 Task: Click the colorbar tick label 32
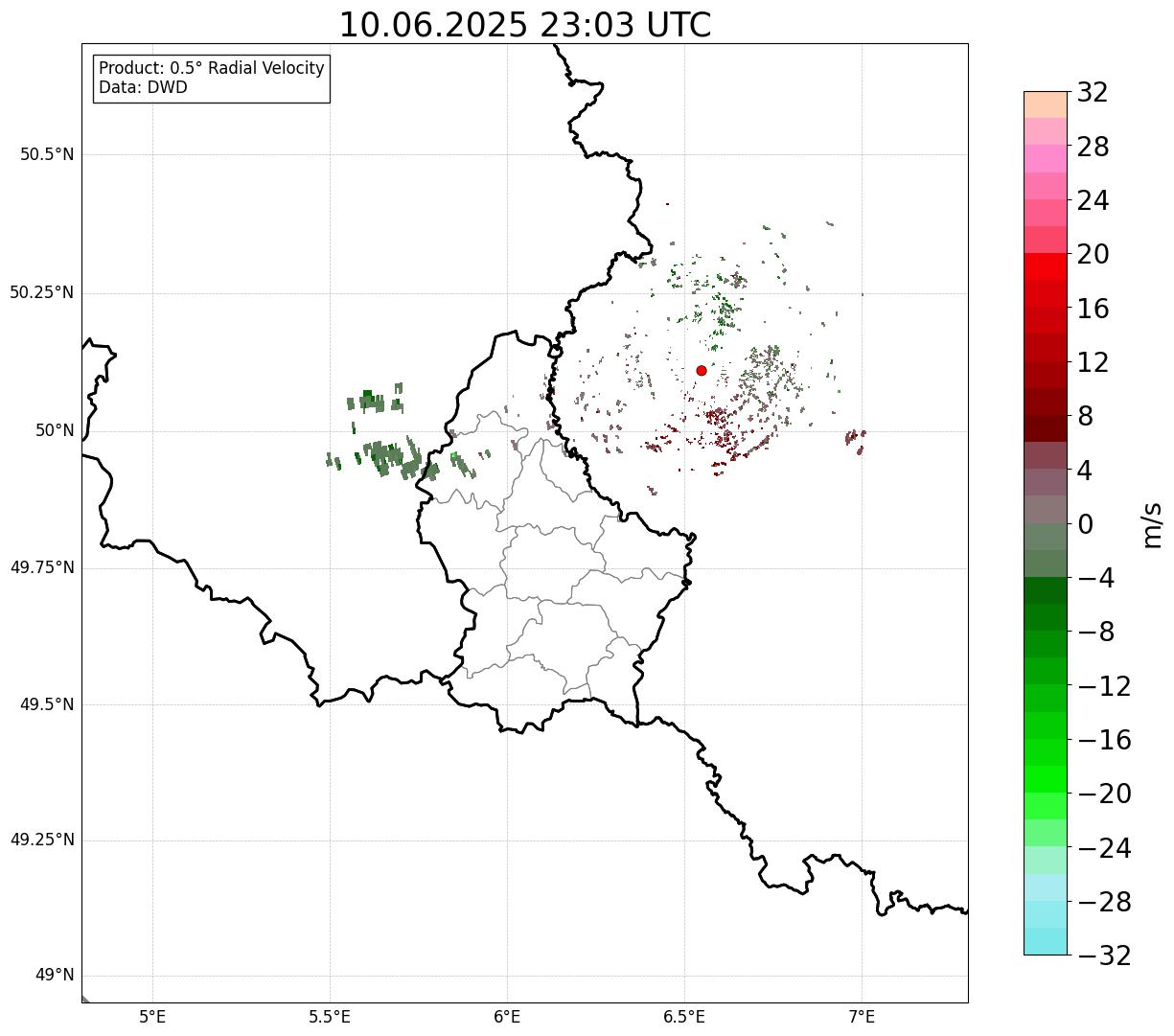coord(1093,92)
